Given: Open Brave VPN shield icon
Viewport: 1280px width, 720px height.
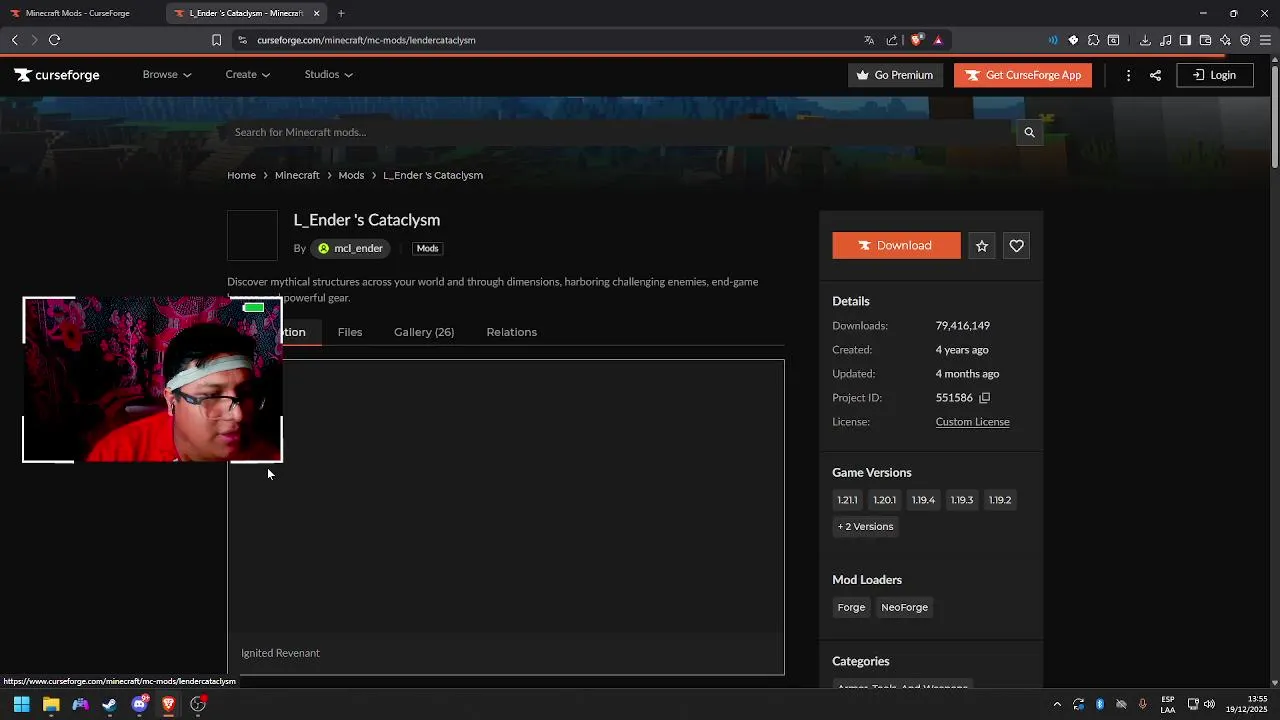Looking at the screenshot, I should click(x=1245, y=40).
